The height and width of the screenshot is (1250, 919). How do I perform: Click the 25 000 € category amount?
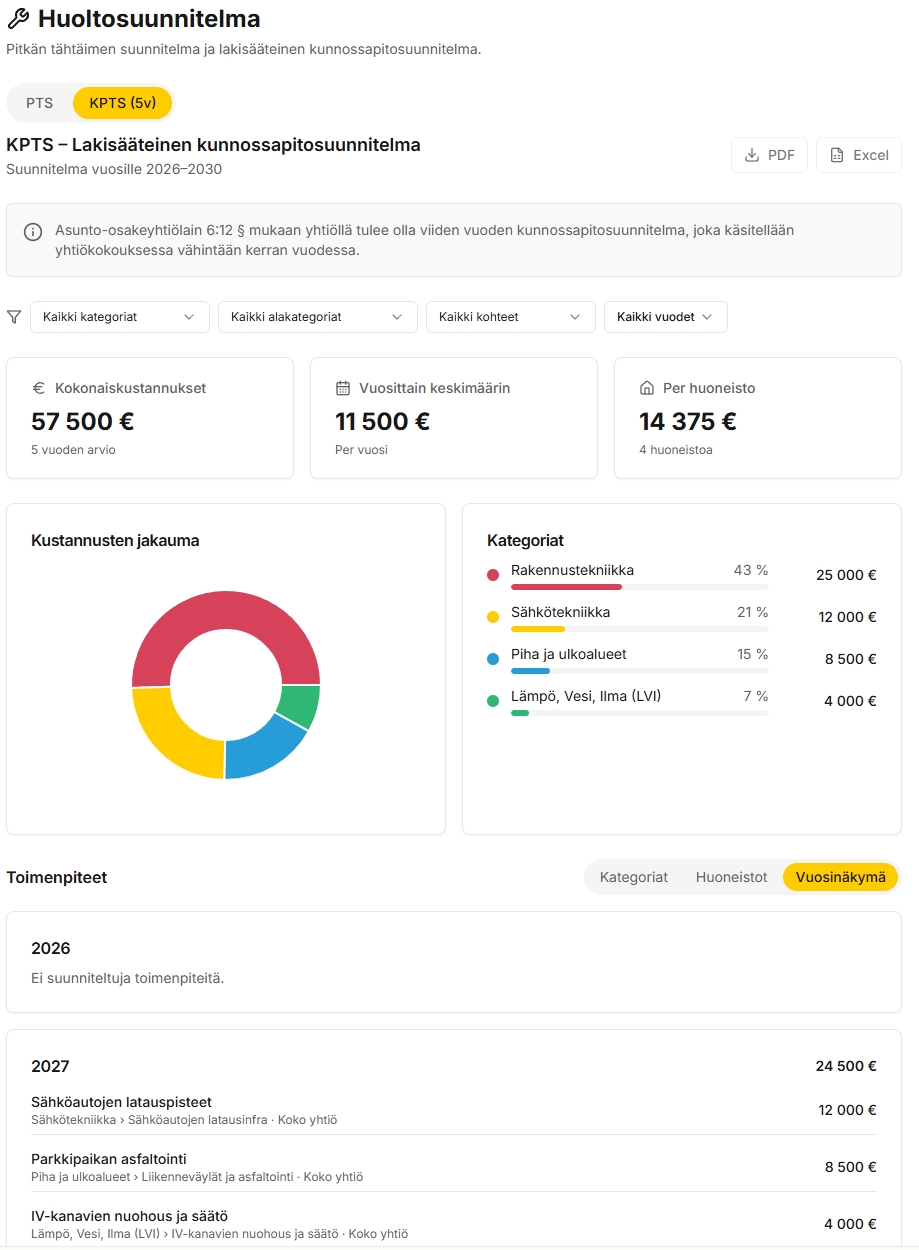coord(846,575)
